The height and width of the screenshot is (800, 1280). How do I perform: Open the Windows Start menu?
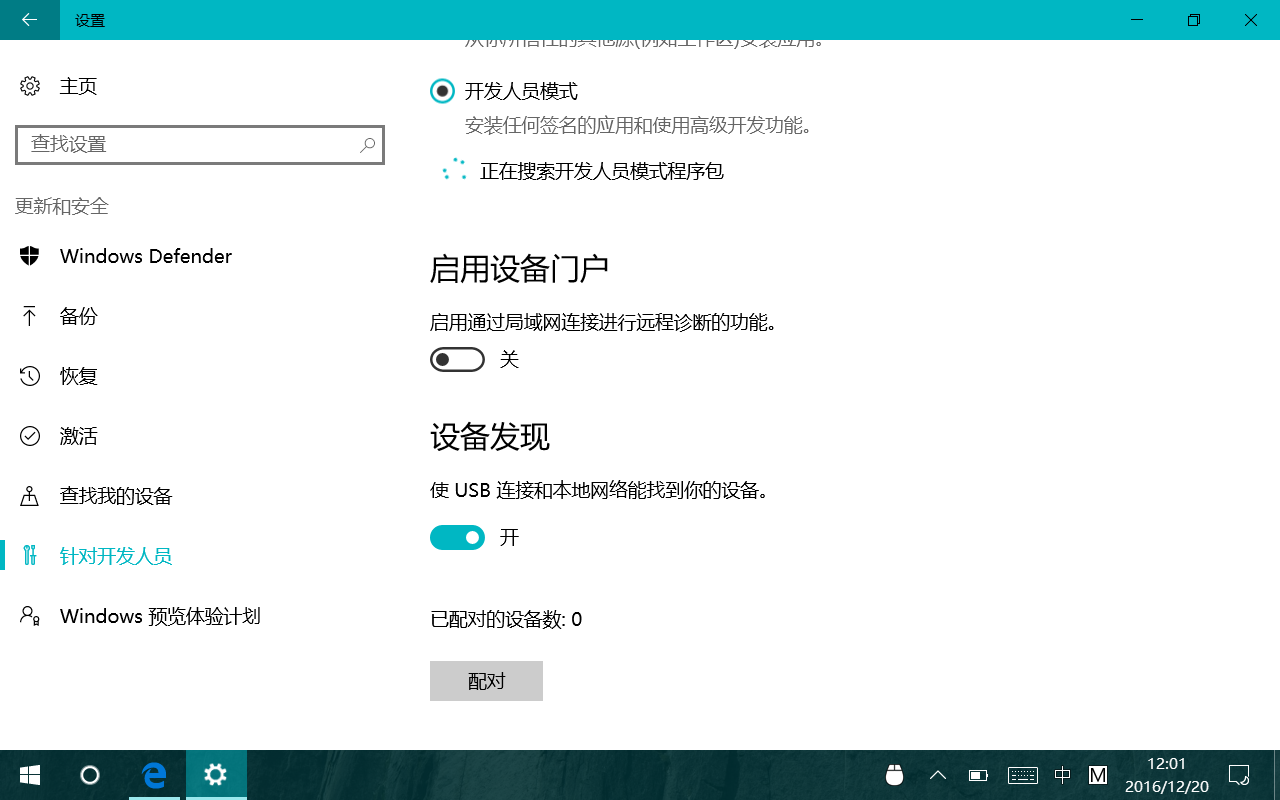[30, 775]
